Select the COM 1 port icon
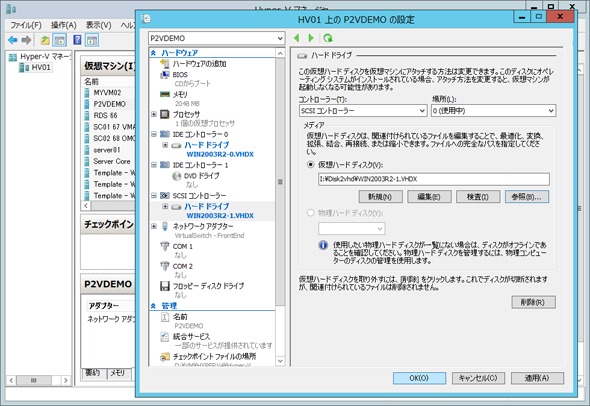The image size is (590, 406). pyautogui.click(x=165, y=246)
